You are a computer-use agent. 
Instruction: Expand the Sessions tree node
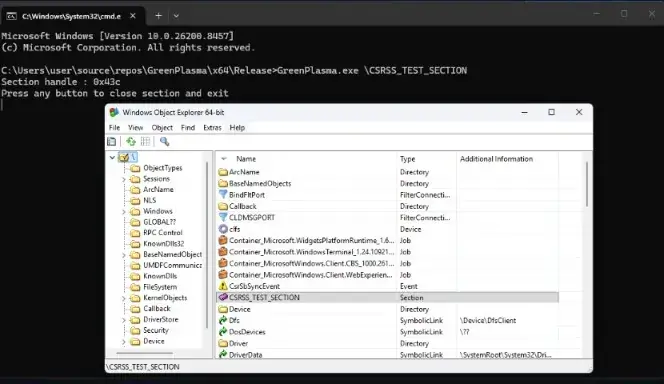(x=124, y=180)
